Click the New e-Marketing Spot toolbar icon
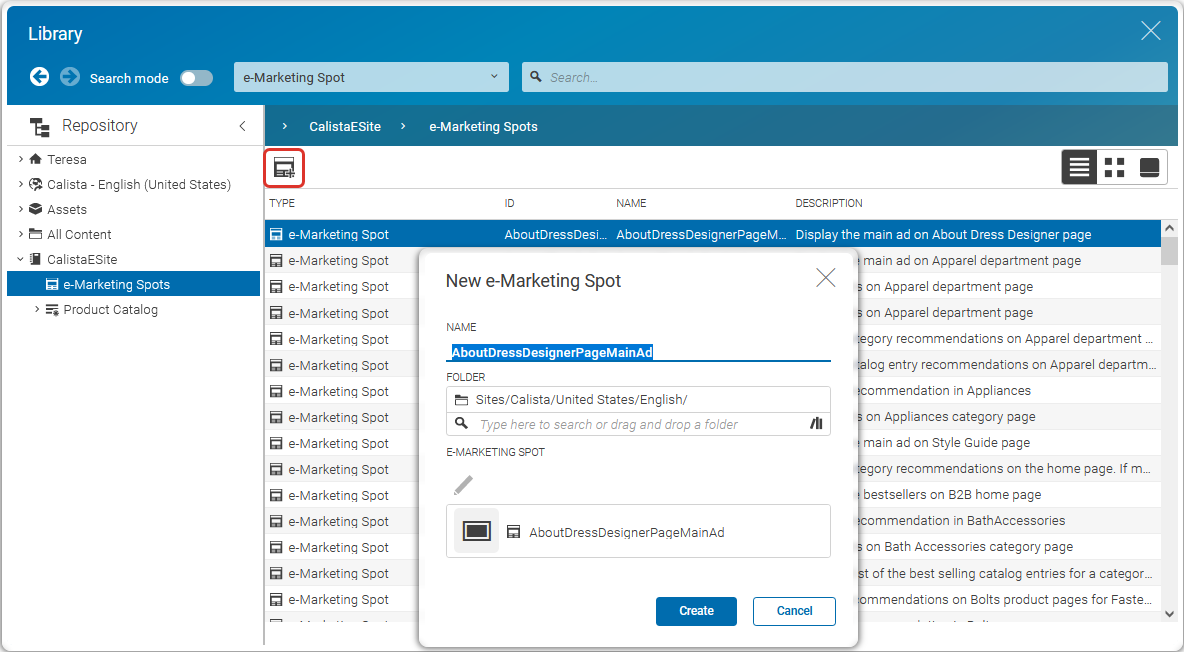The height and width of the screenshot is (652, 1184). [284, 168]
